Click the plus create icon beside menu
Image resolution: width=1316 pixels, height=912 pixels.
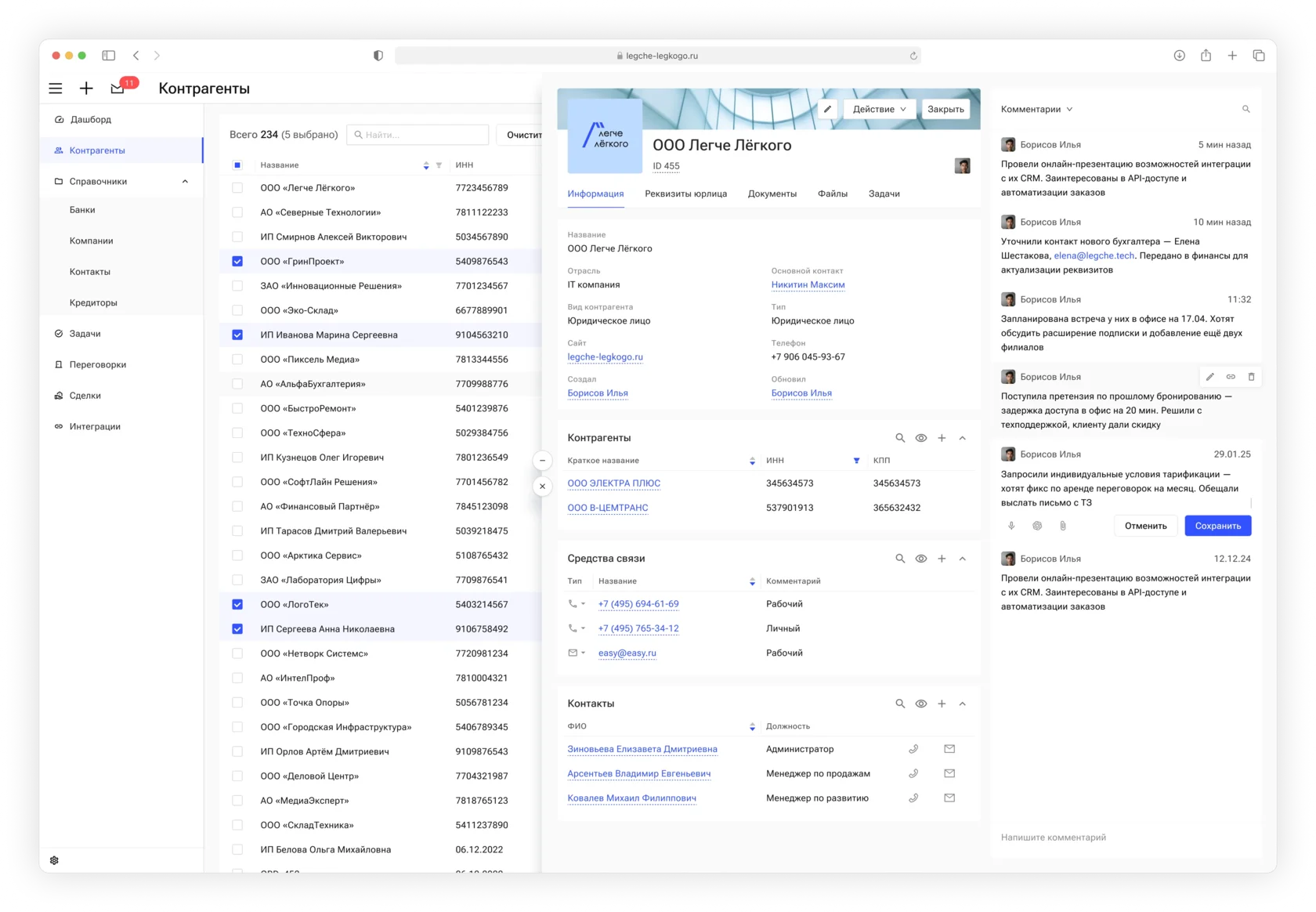point(86,89)
